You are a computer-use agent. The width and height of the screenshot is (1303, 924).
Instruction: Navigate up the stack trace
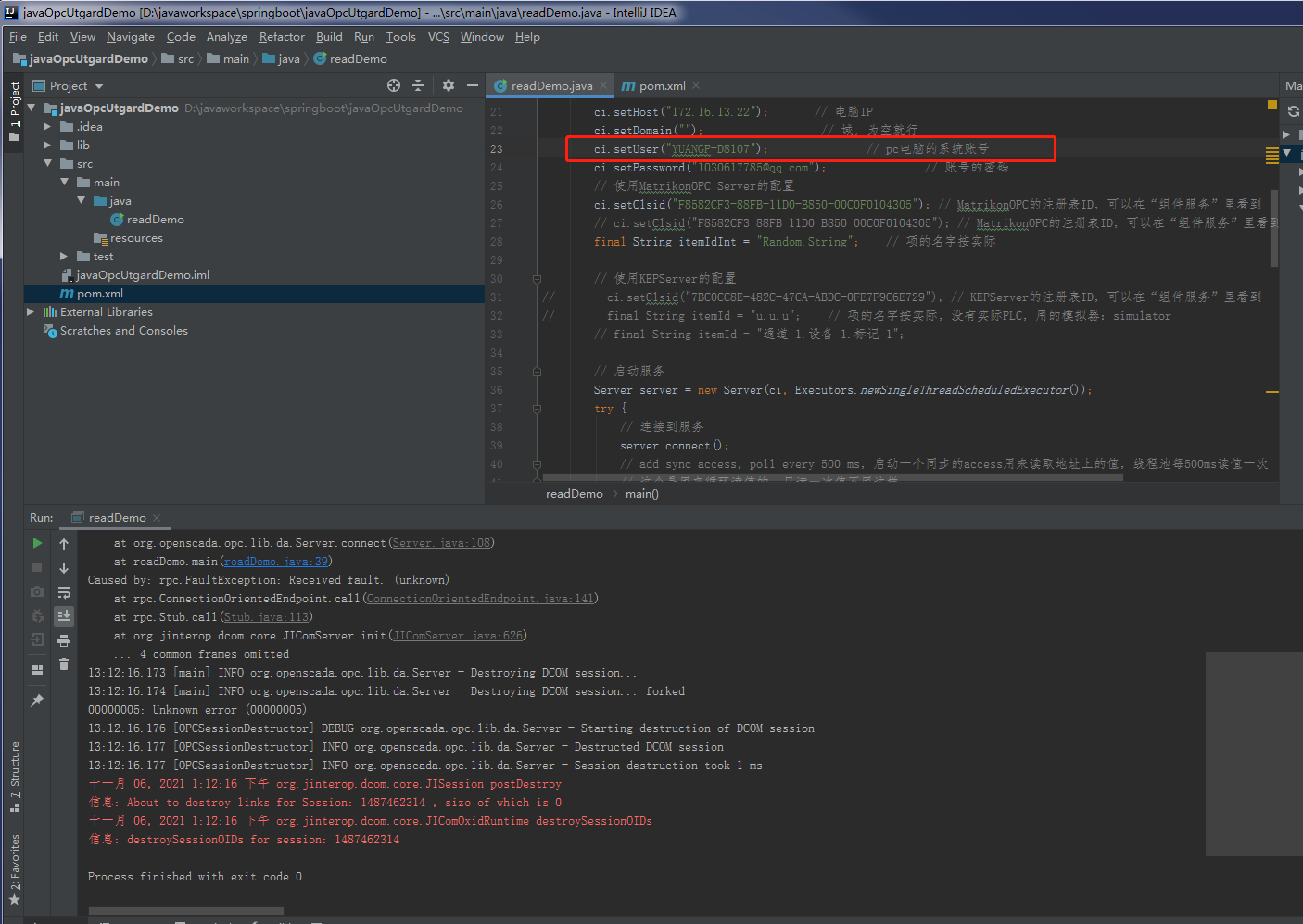click(x=63, y=543)
